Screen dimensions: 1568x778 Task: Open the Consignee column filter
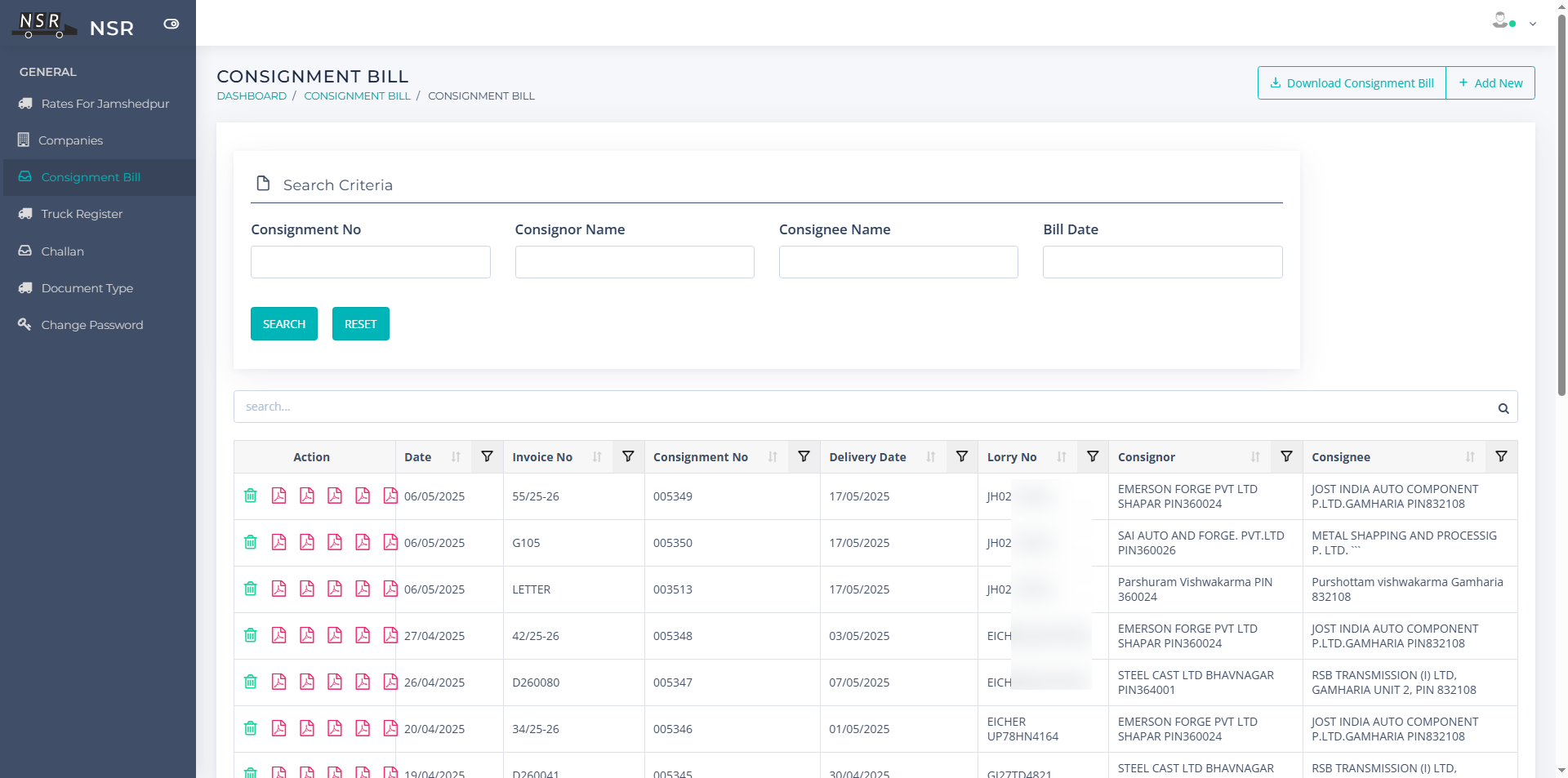pyautogui.click(x=1501, y=456)
